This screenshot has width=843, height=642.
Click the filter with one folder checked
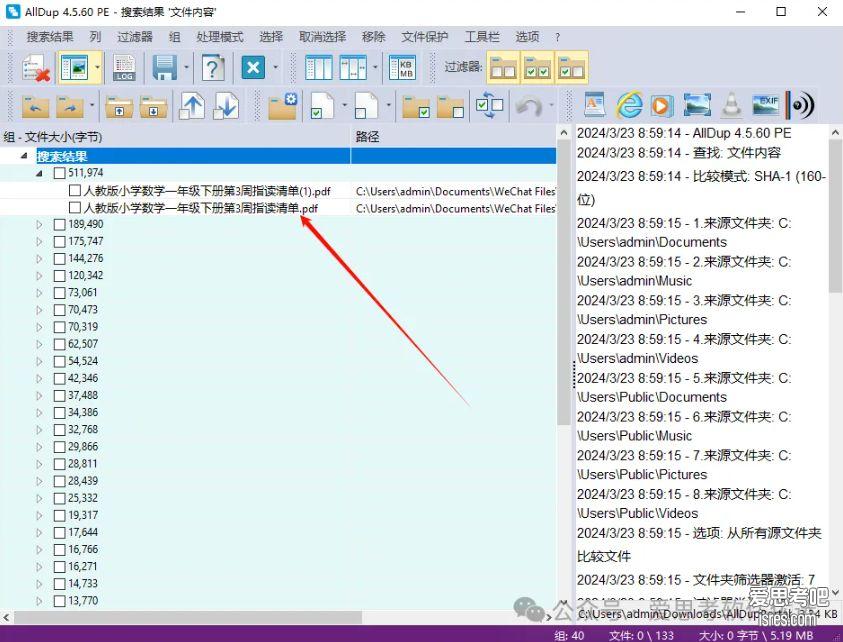[x=571, y=68]
